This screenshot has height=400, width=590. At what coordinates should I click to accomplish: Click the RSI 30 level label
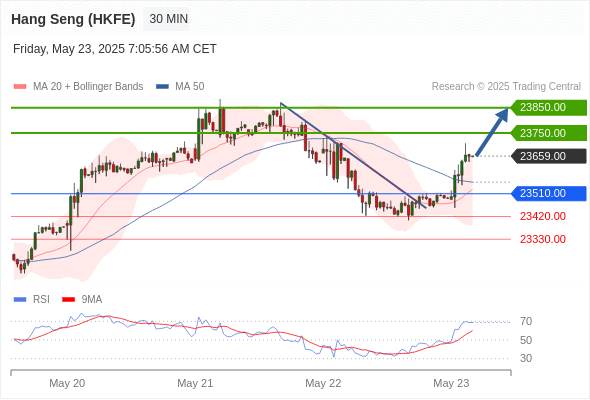[526, 358]
